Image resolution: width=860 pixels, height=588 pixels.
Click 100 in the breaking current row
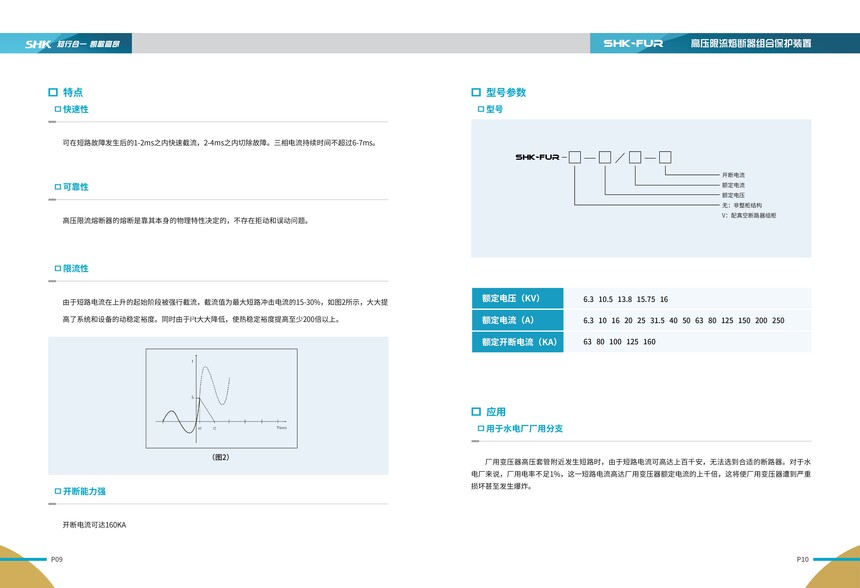[615, 342]
